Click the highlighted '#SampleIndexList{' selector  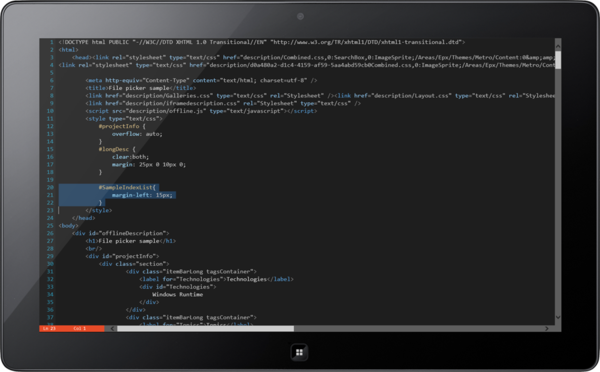pos(127,188)
